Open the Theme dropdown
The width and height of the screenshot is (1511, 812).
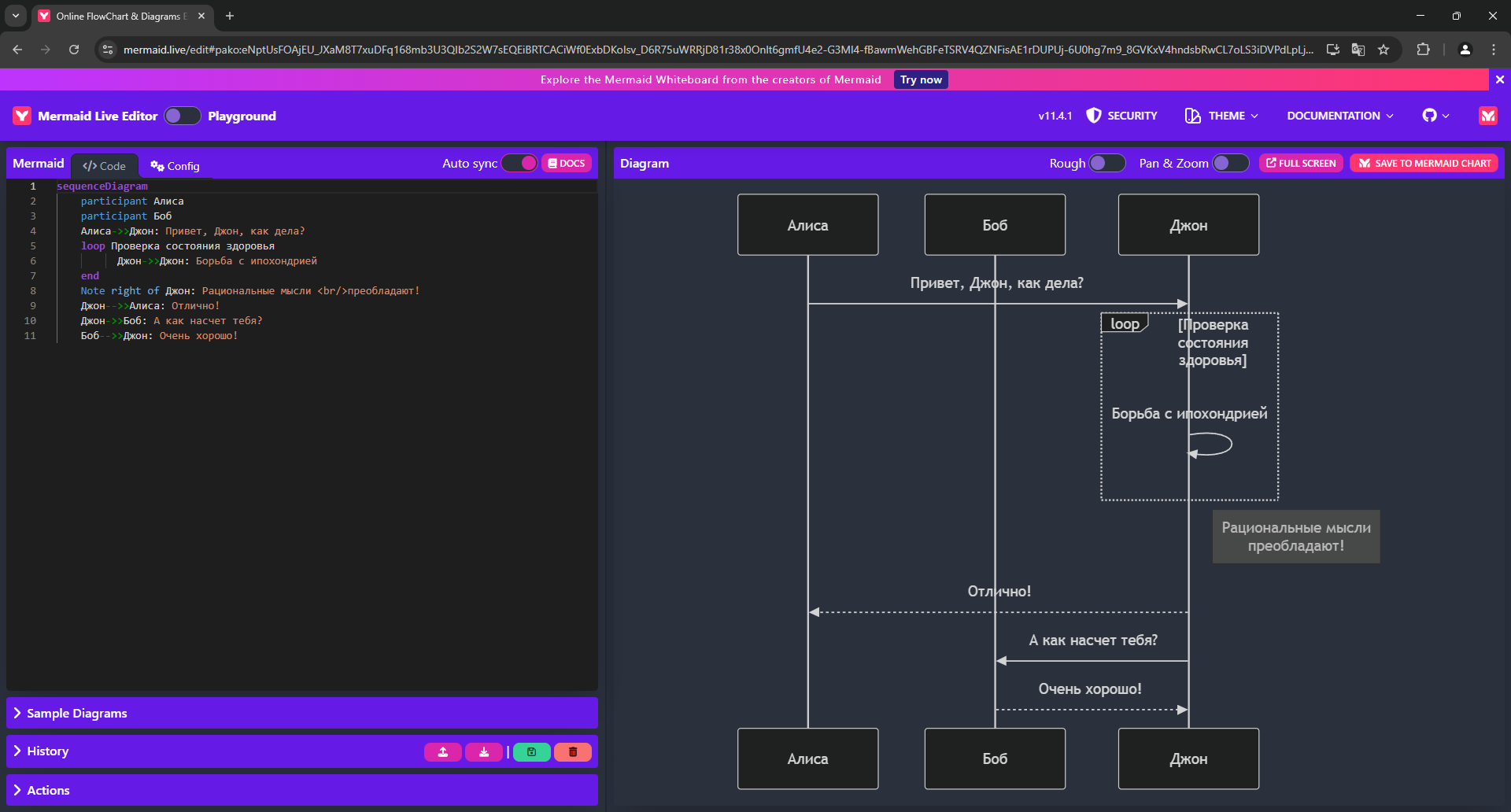1222,116
